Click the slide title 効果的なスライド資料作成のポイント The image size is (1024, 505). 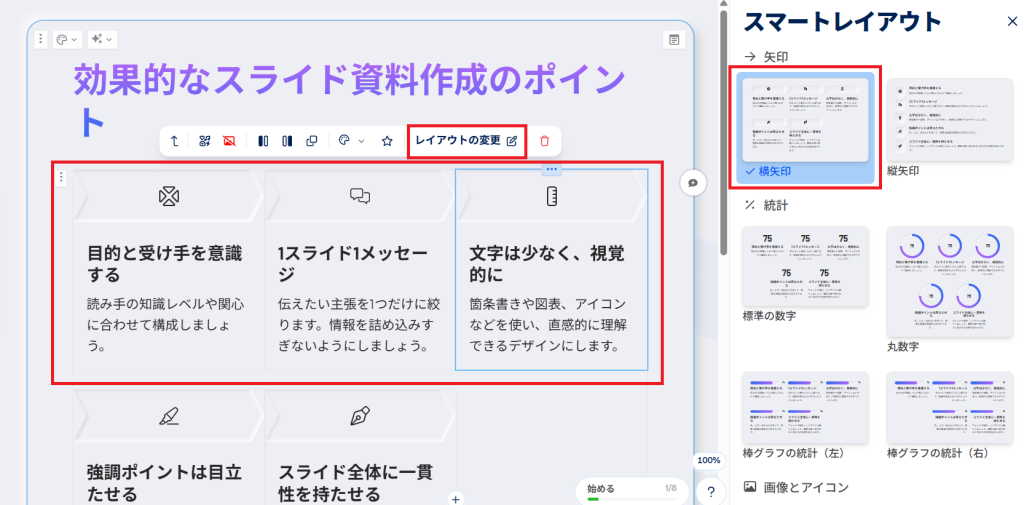click(349, 100)
